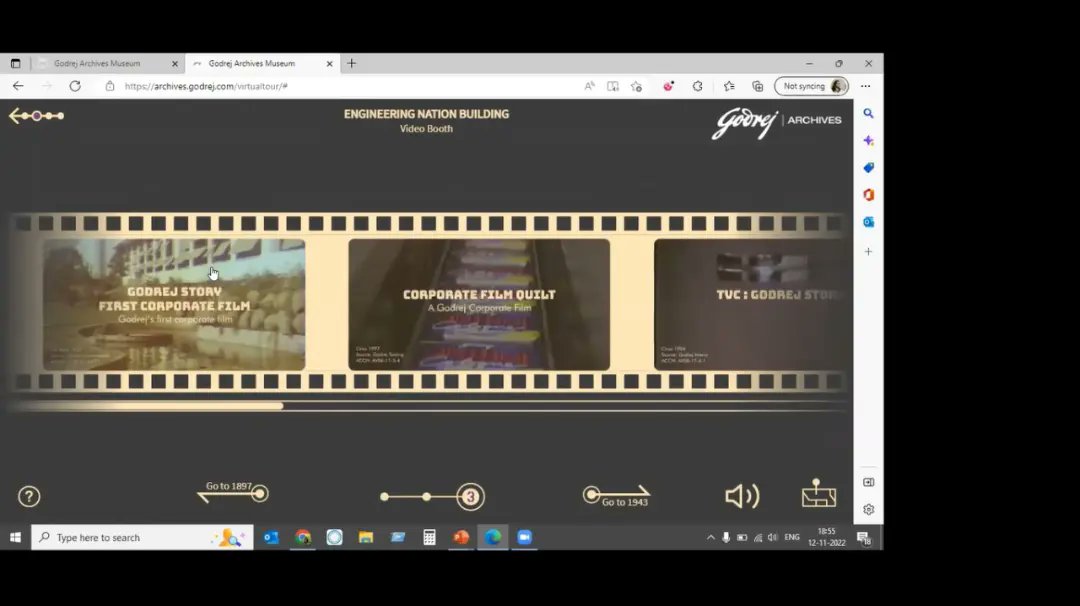Add this page to favorites

[636, 86]
